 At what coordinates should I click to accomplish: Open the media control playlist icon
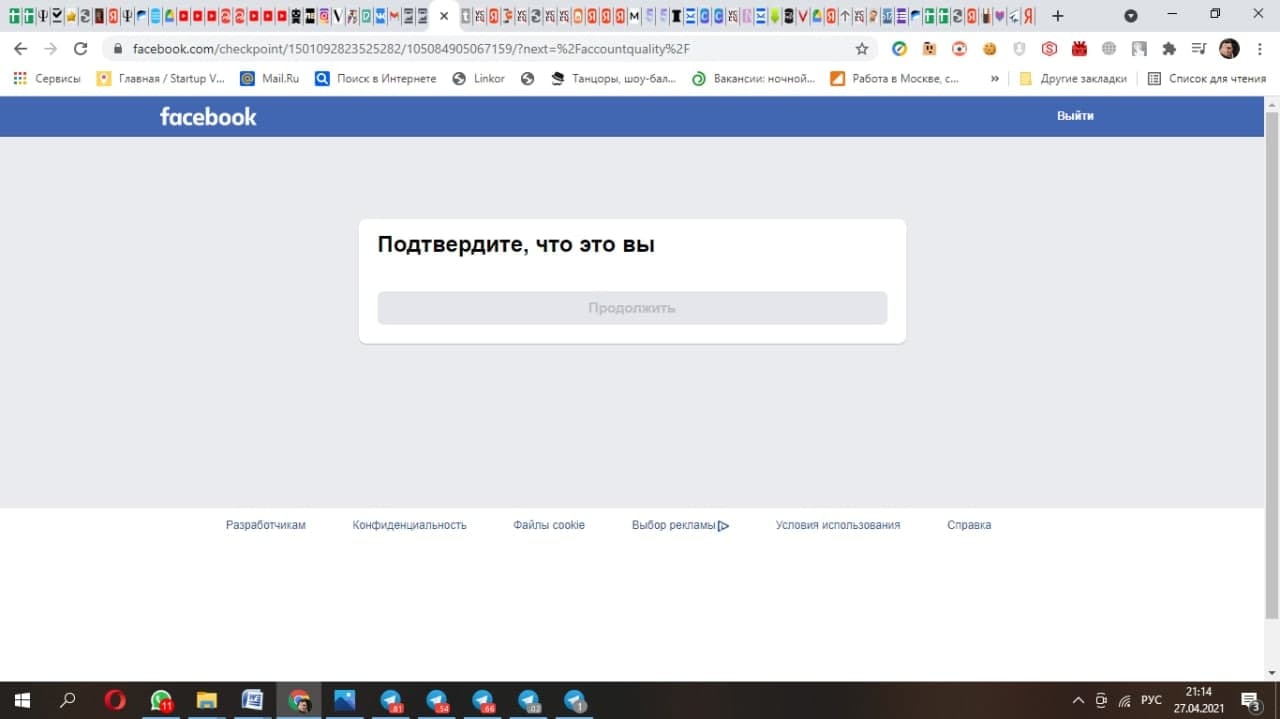1199,49
